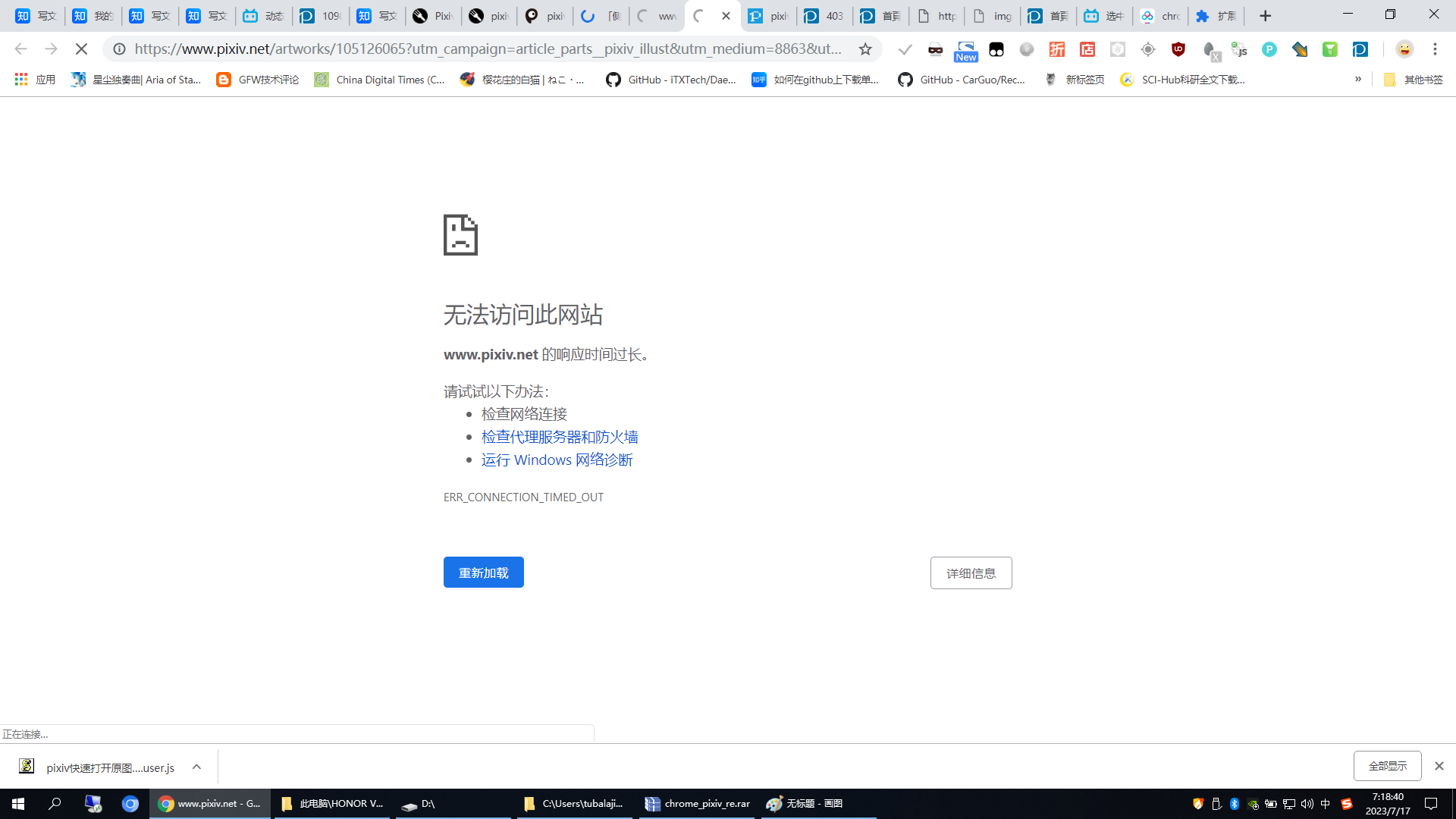The height and width of the screenshot is (819, 1456).
Task: Switch to the Zhihu 我的 tab
Action: [93, 16]
